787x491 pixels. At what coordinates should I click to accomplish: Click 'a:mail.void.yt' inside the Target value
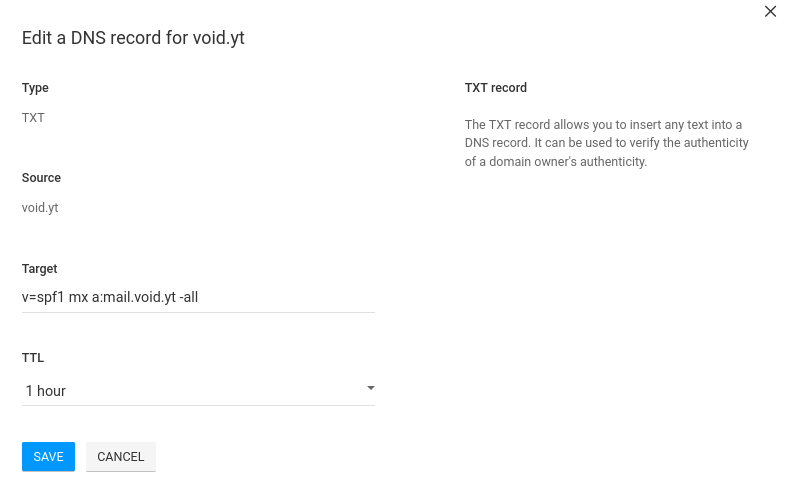coord(133,297)
